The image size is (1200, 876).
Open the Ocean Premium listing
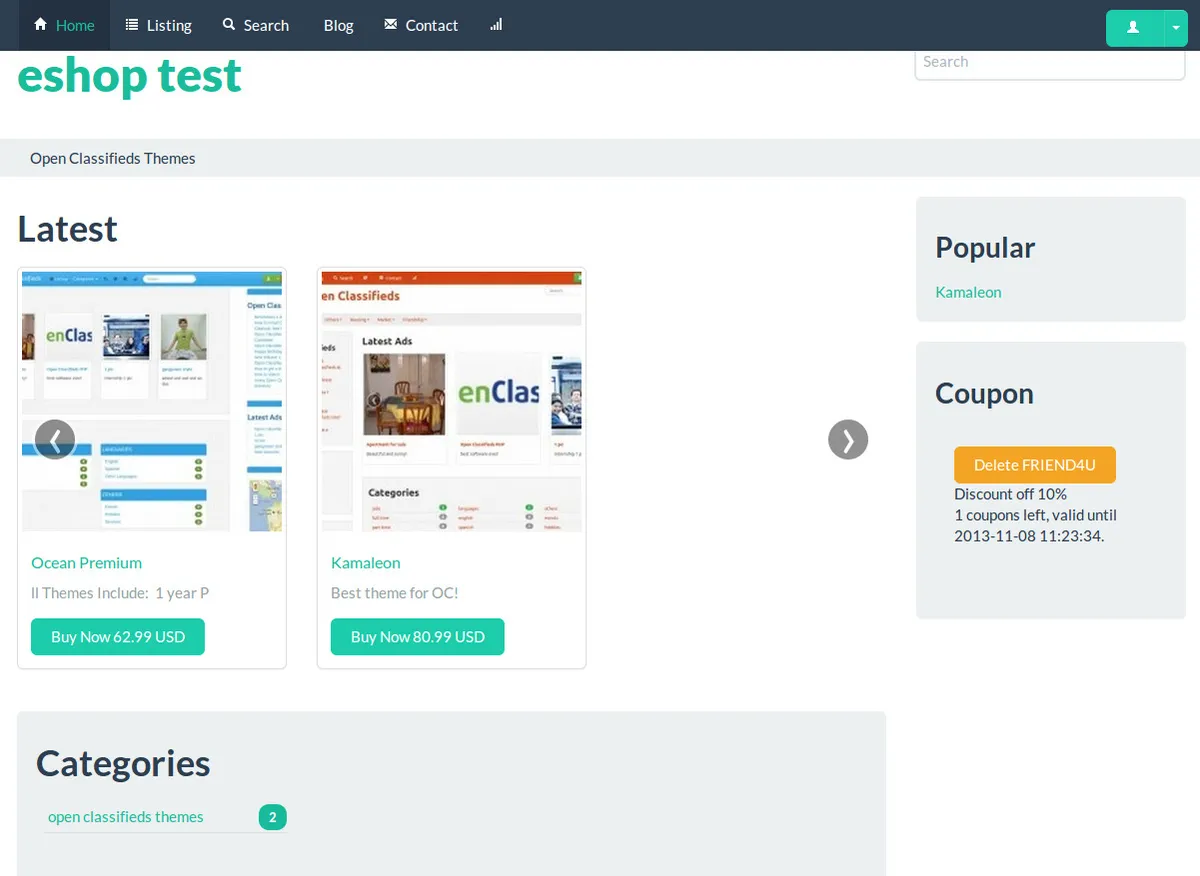click(x=86, y=562)
